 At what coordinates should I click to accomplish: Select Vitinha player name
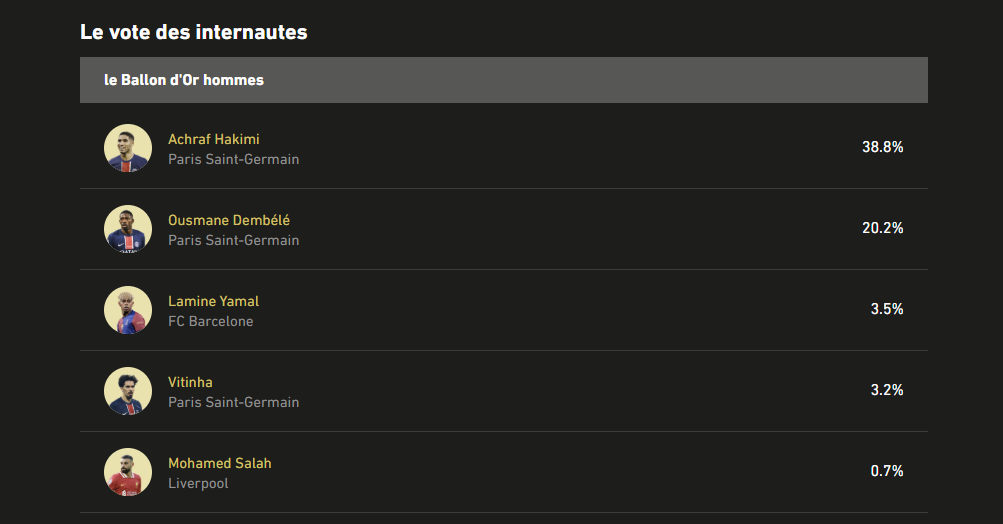click(x=190, y=382)
